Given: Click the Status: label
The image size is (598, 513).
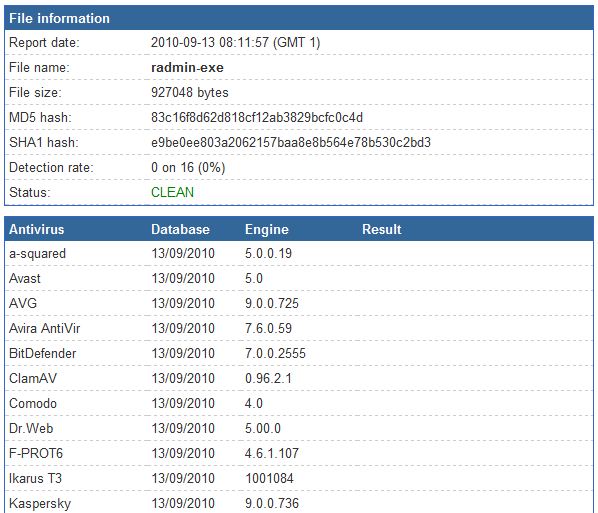Looking at the screenshot, I should click(30, 192).
